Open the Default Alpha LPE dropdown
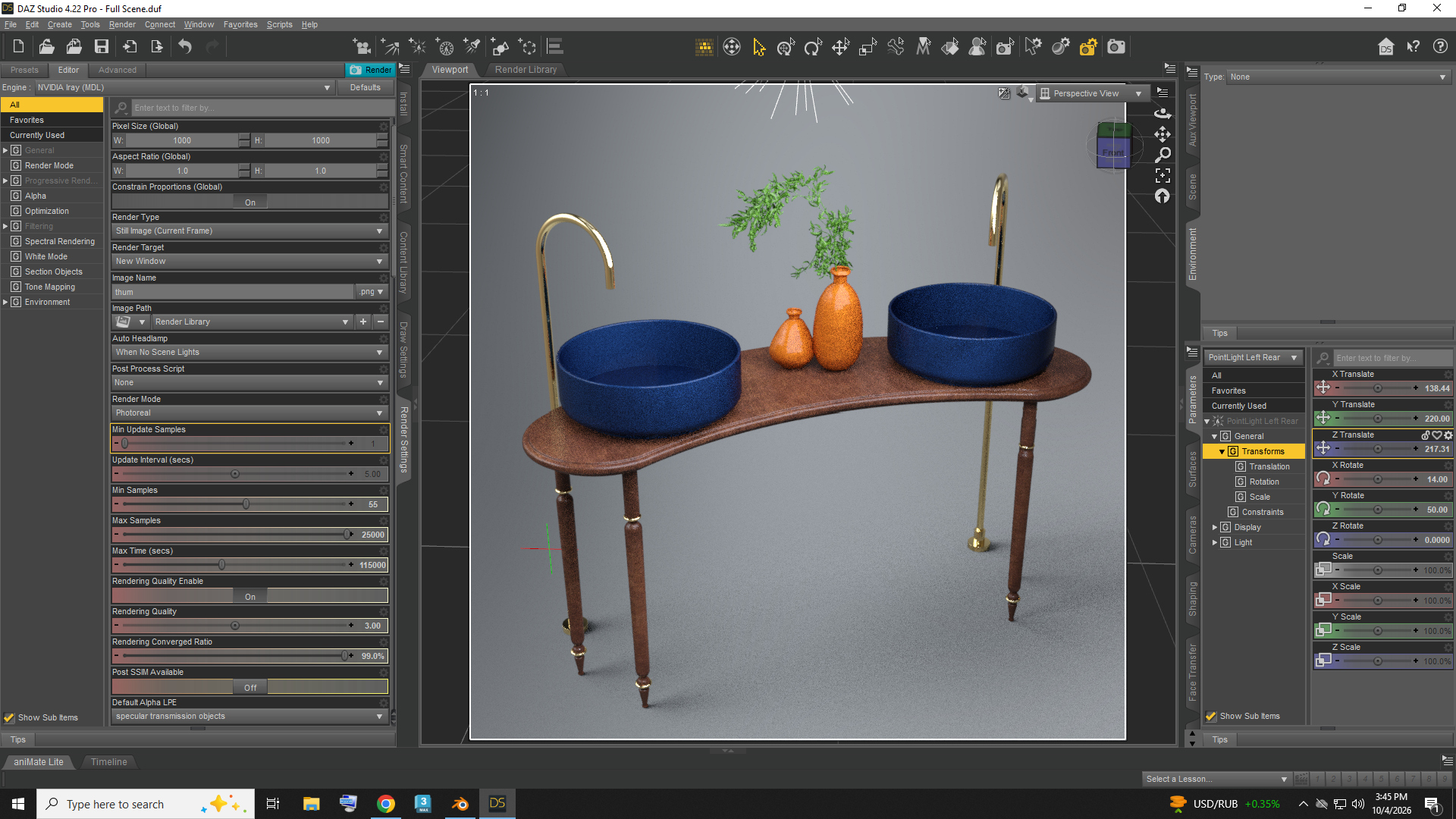This screenshot has width=1456, height=819. pos(249,717)
